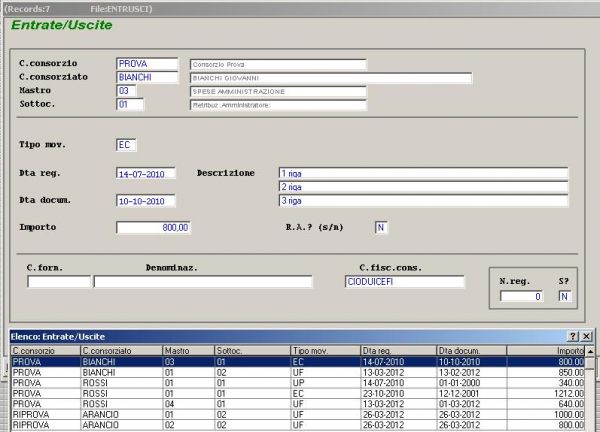Click the date 01-01-2000 in list

tap(459, 383)
